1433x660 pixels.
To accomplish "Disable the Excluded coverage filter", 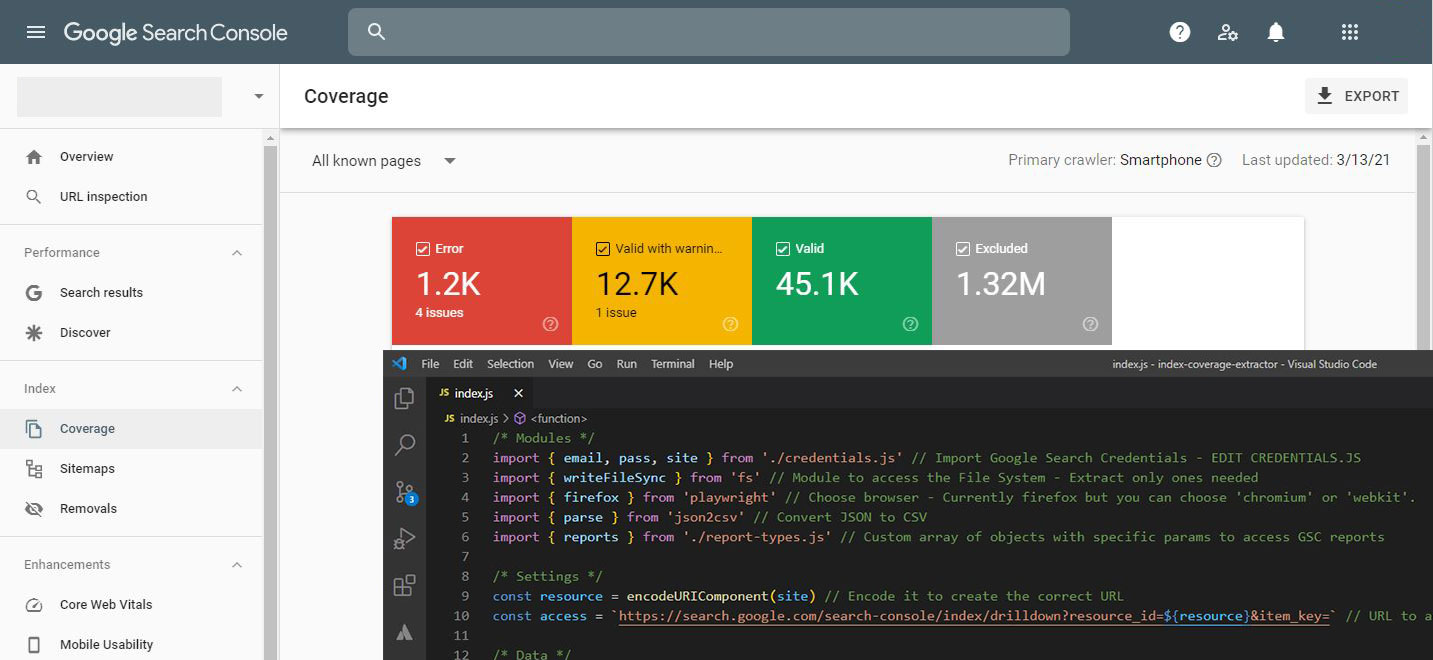I will 963,248.
